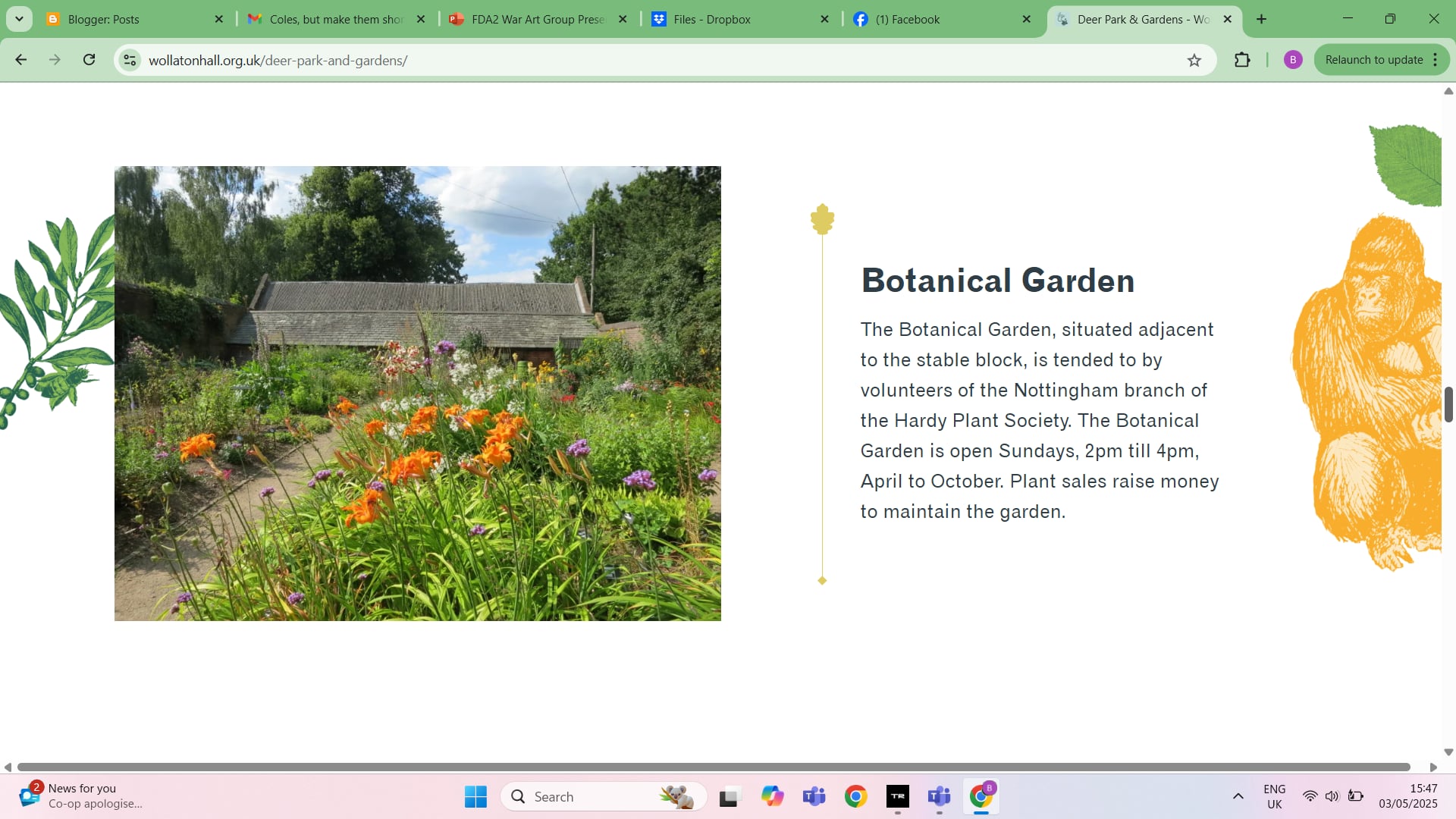Open the profile avatar B menu
This screenshot has width=1456, height=819.
(1293, 60)
